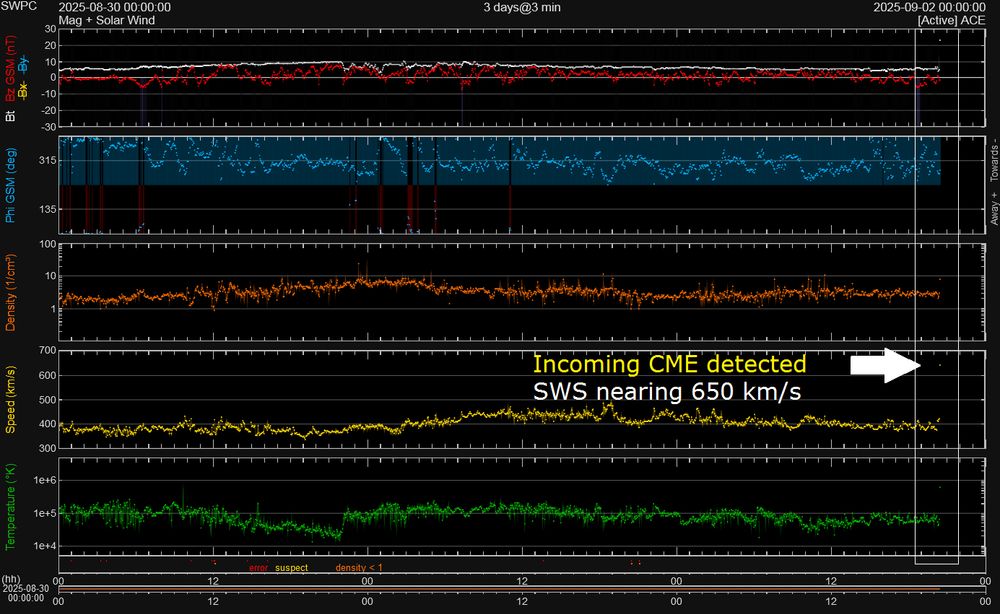Click the yellow suspect legend entry
This screenshot has width=1000, height=614.
coord(291,567)
